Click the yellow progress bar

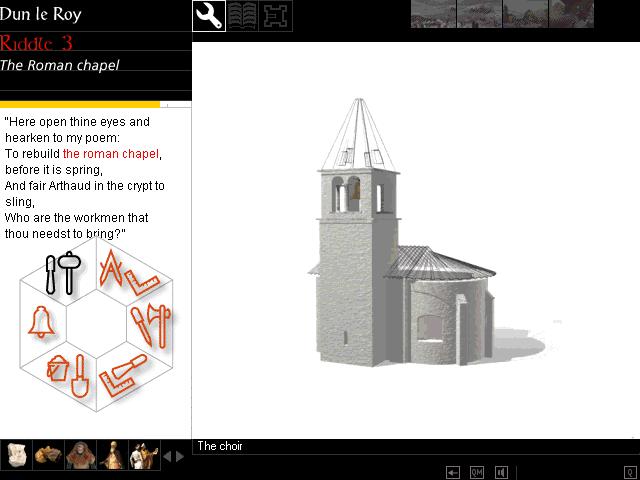[x=80, y=105]
